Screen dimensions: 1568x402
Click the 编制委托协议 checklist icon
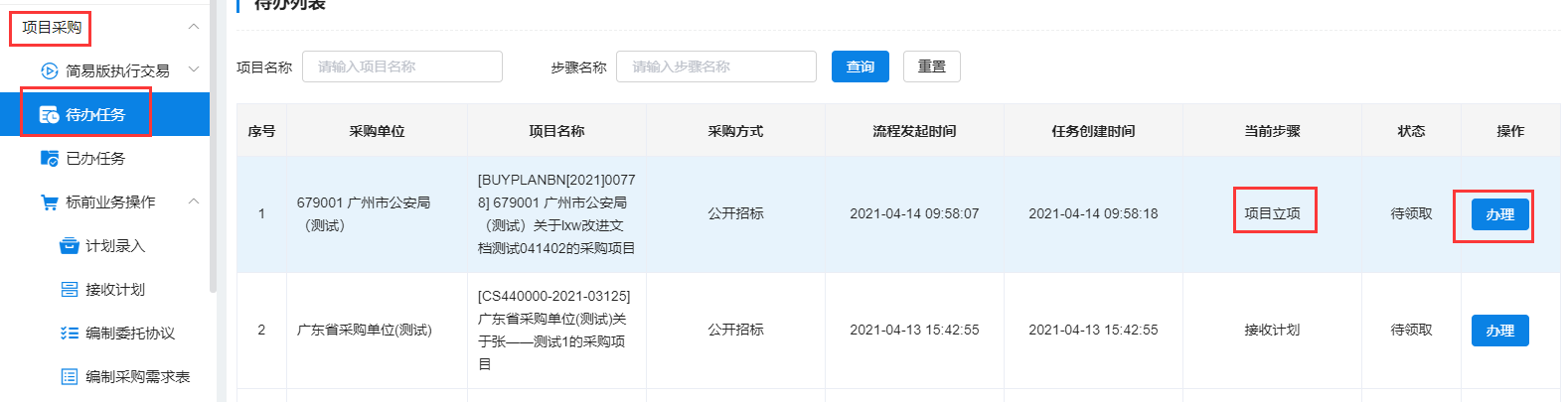pos(70,333)
